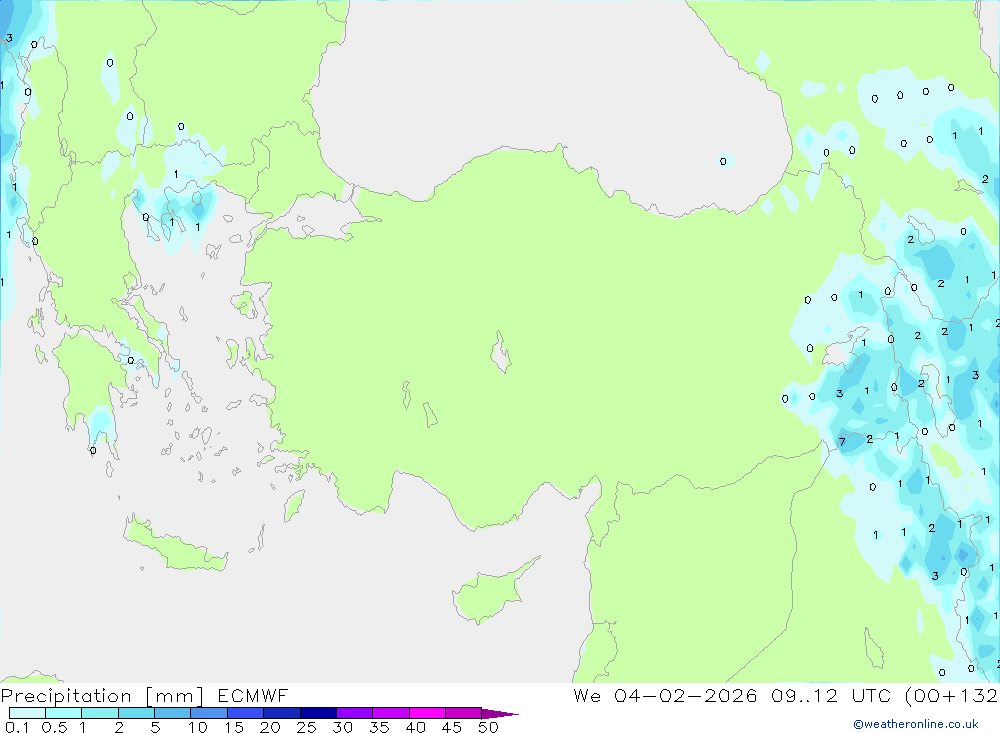Click the 45–50 mm legend color box
Viewport: 1000px width, 733px height.
point(463,713)
